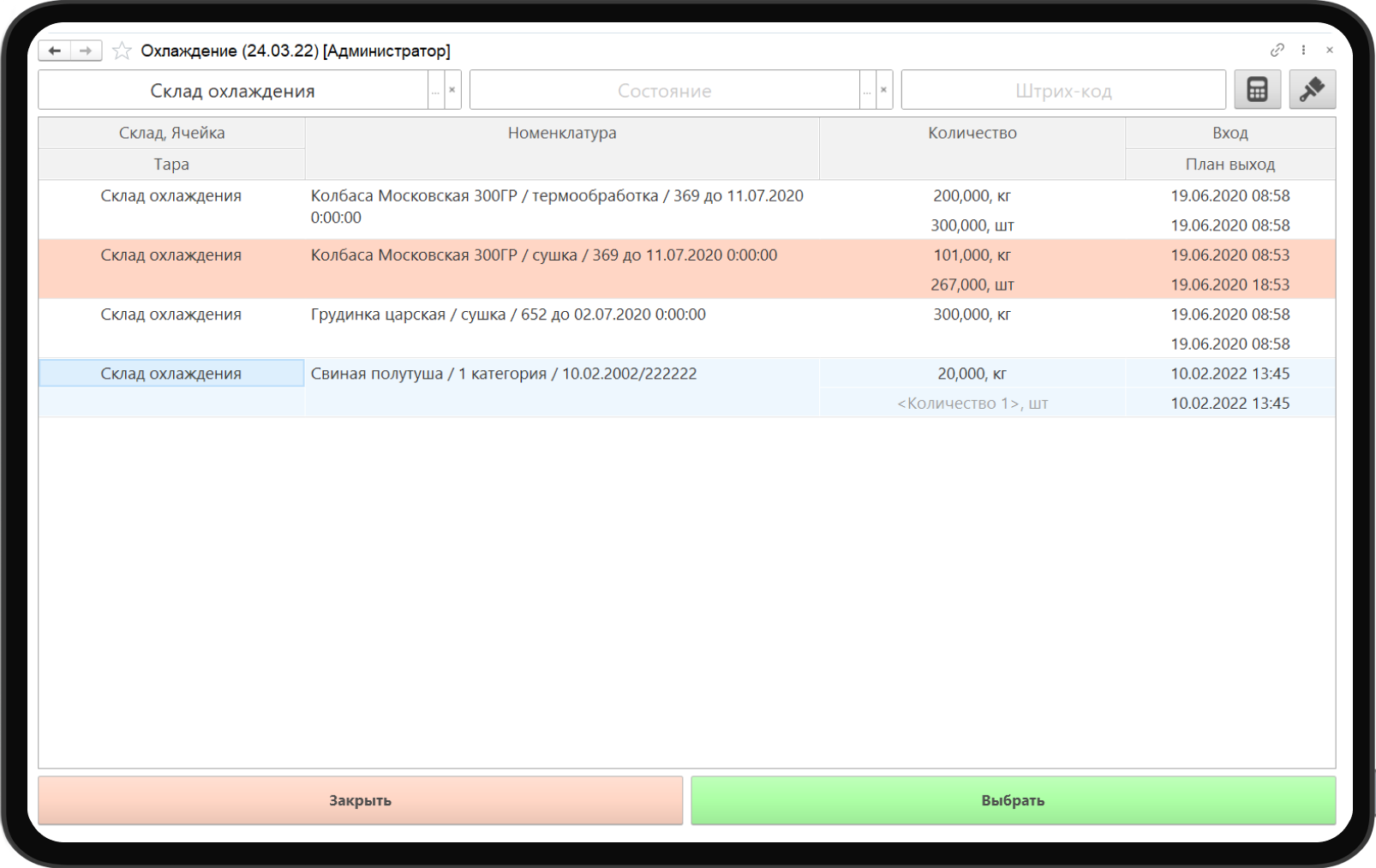This screenshot has height=868, width=1376.
Task: Focus the Штрих-код input field
Action: (x=1063, y=90)
